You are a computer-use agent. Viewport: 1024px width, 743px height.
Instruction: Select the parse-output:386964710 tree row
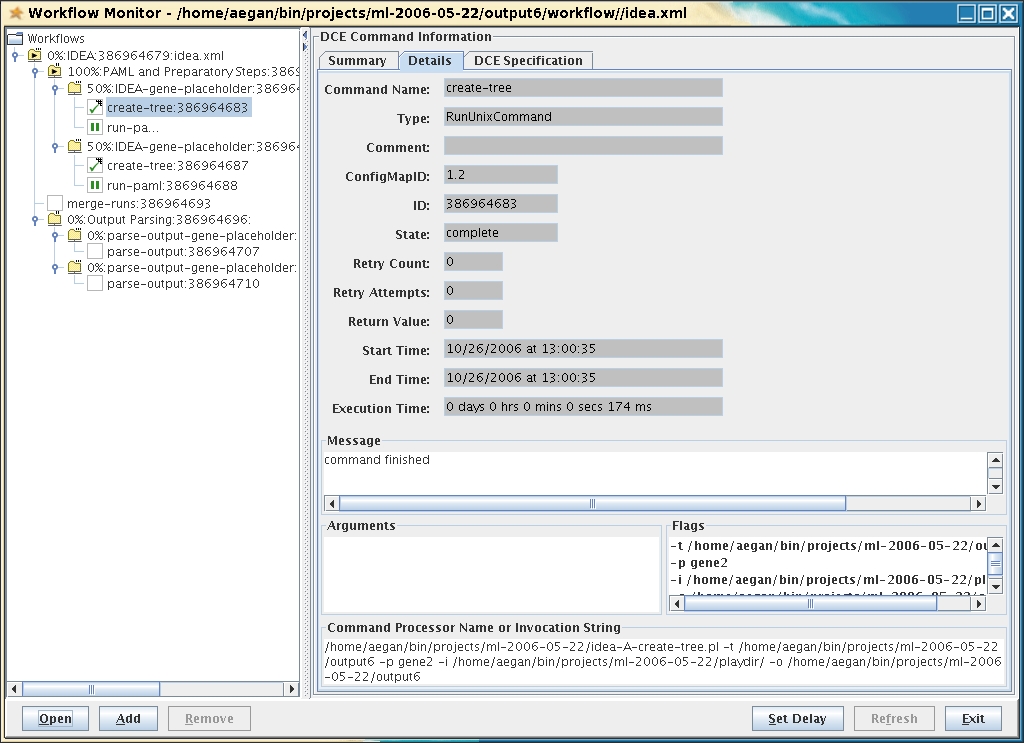click(183, 283)
